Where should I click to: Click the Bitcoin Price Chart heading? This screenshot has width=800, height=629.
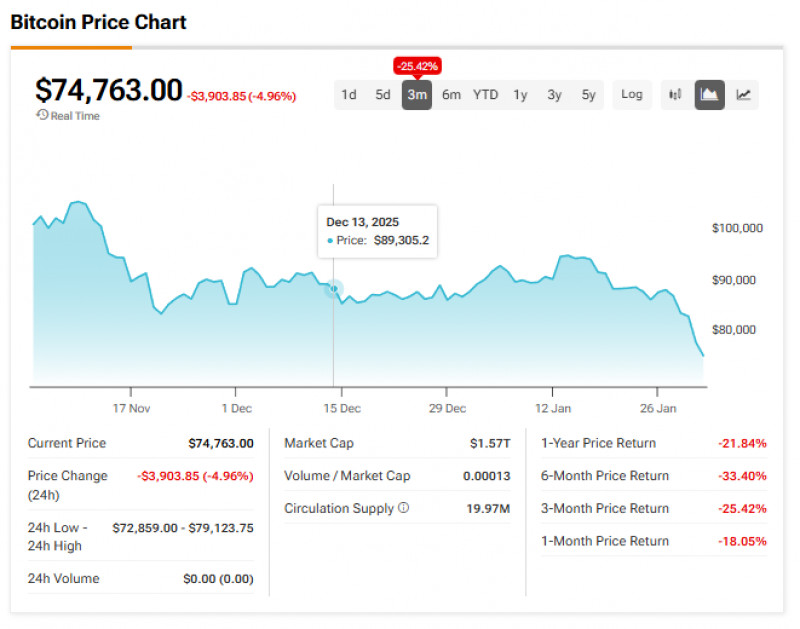[x=99, y=22]
